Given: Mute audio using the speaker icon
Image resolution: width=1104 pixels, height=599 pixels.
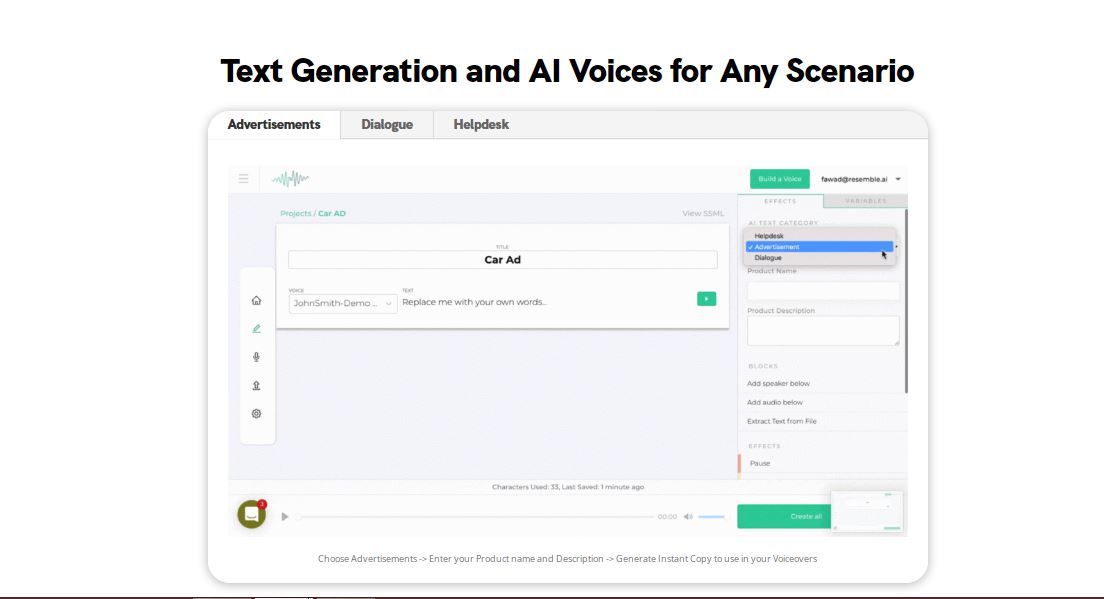Looking at the screenshot, I should pos(687,516).
